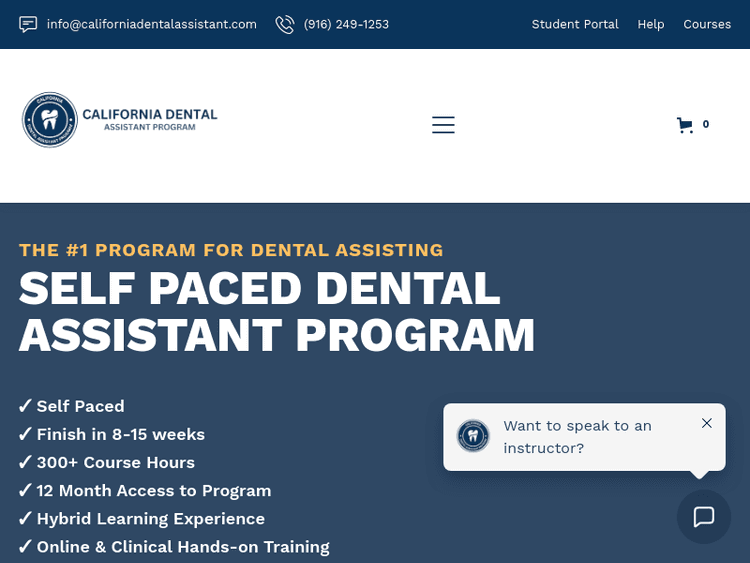
Task: Open the Courses menu item
Action: (x=707, y=24)
